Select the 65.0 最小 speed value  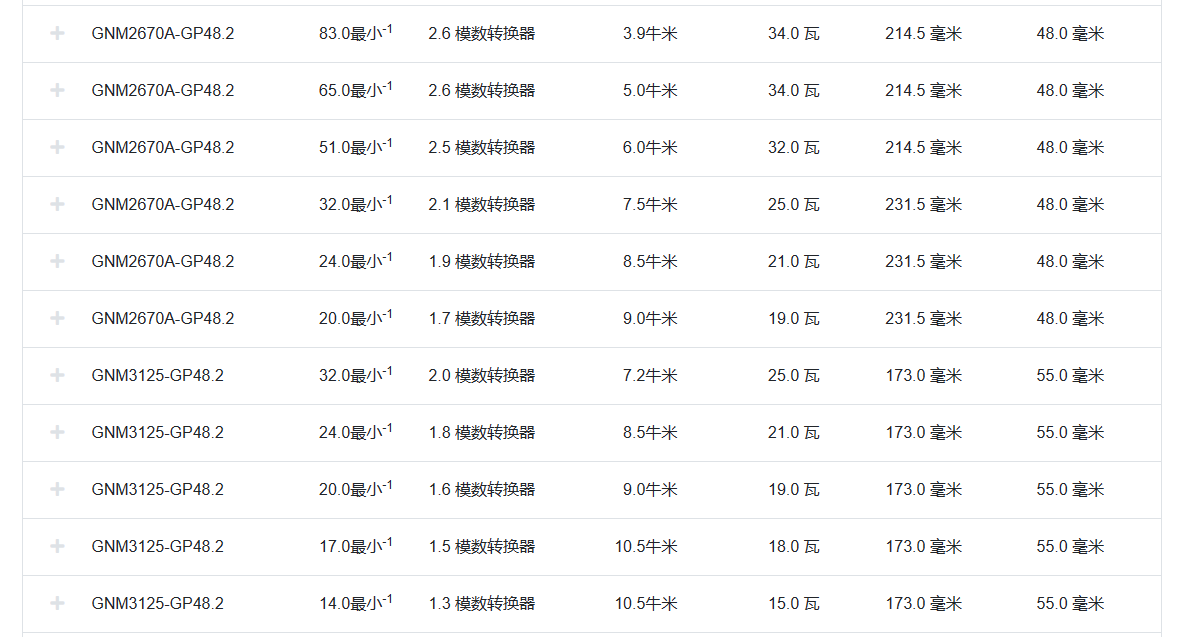355,91
